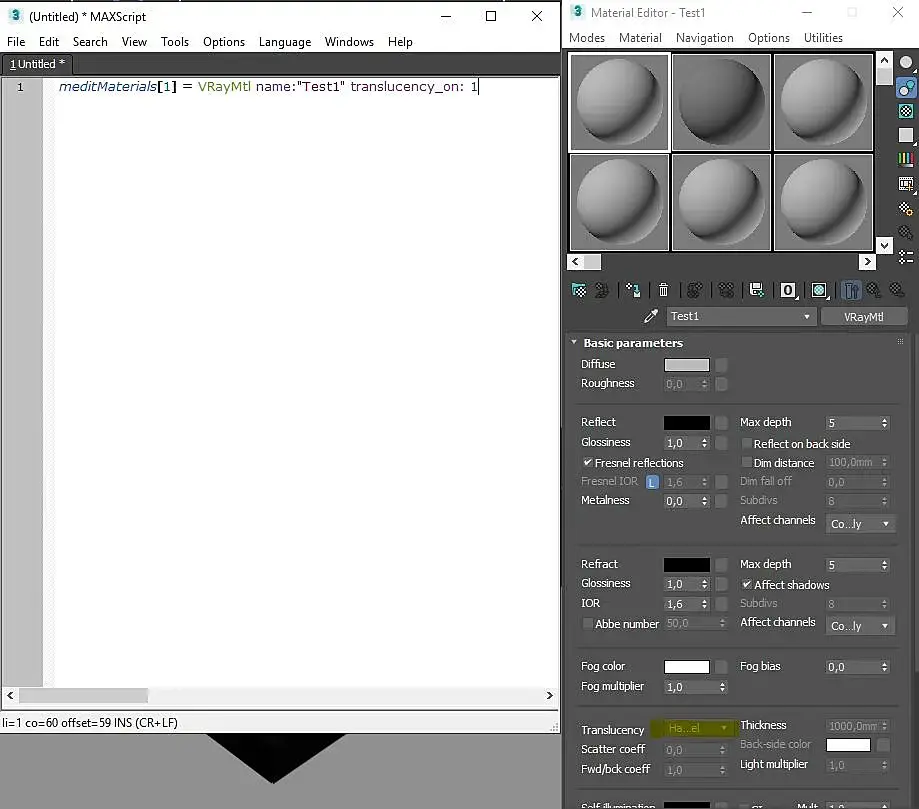Open Reflect Affect channels dropdown
This screenshot has height=809, width=919.
pyautogui.click(x=860, y=524)
